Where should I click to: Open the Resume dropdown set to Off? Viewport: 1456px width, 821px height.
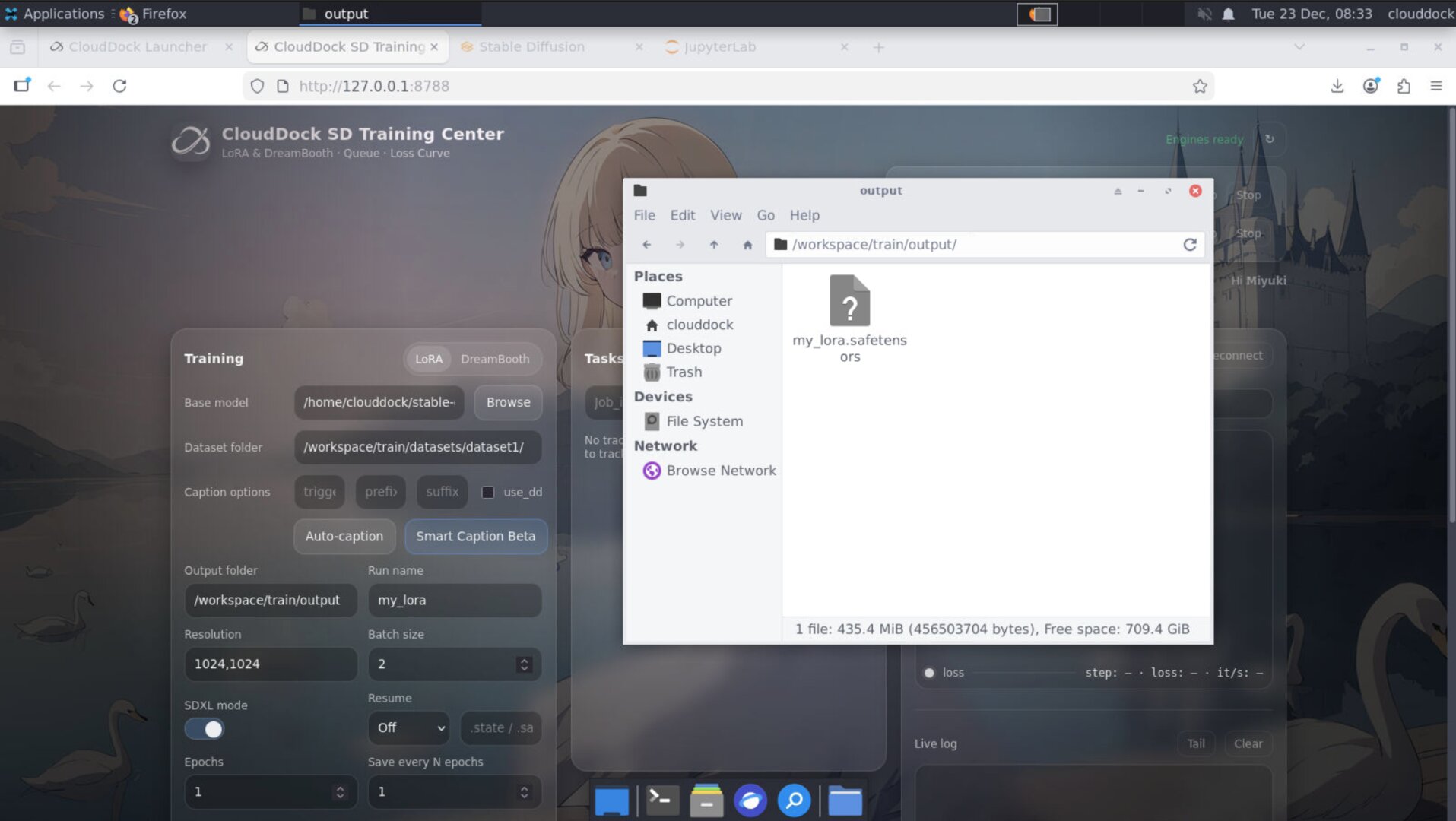[408, 727]
